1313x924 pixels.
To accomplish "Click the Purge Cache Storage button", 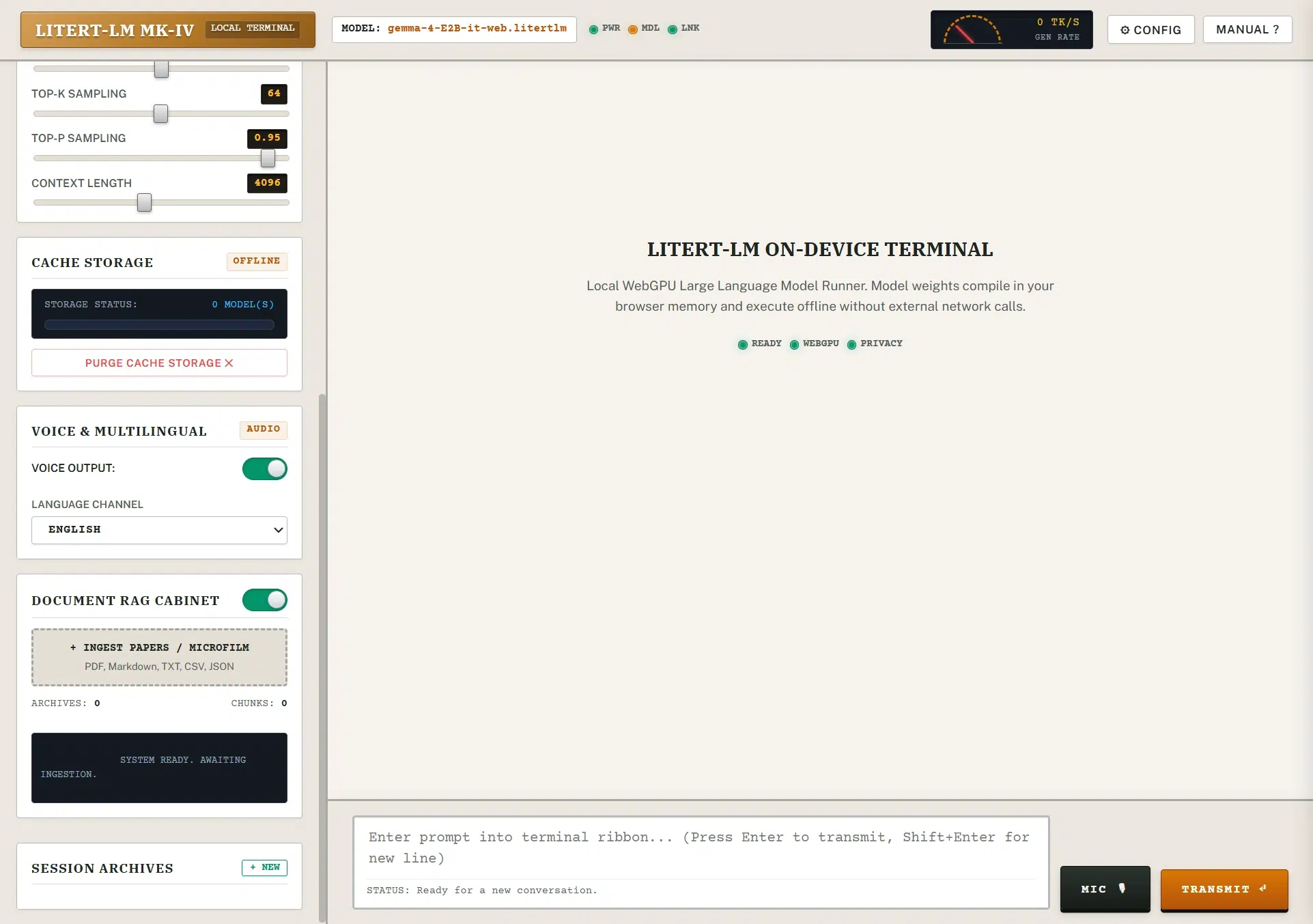I will click(x=159, y=363).
